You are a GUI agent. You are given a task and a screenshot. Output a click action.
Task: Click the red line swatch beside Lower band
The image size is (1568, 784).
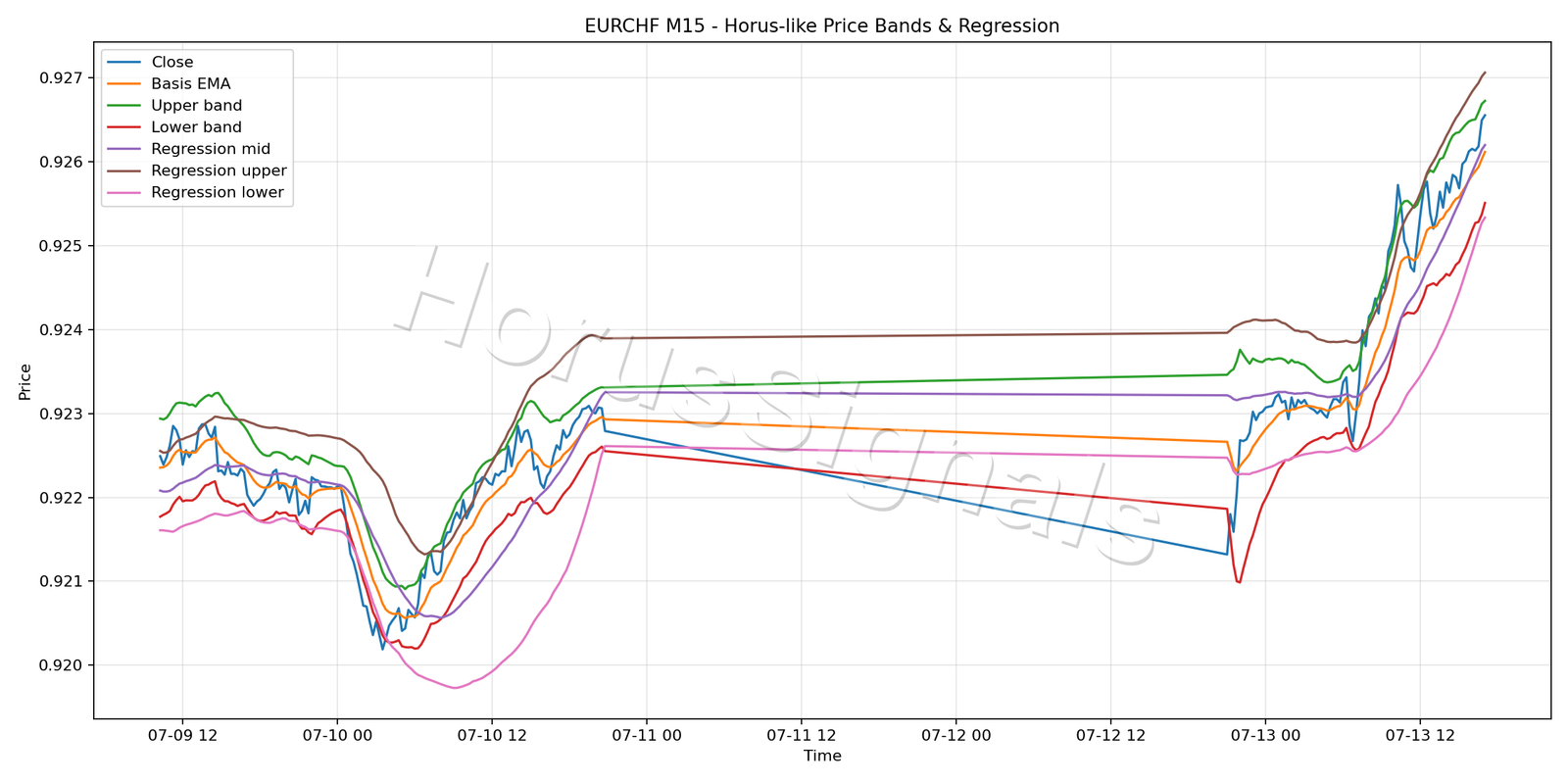pos(124,127)
